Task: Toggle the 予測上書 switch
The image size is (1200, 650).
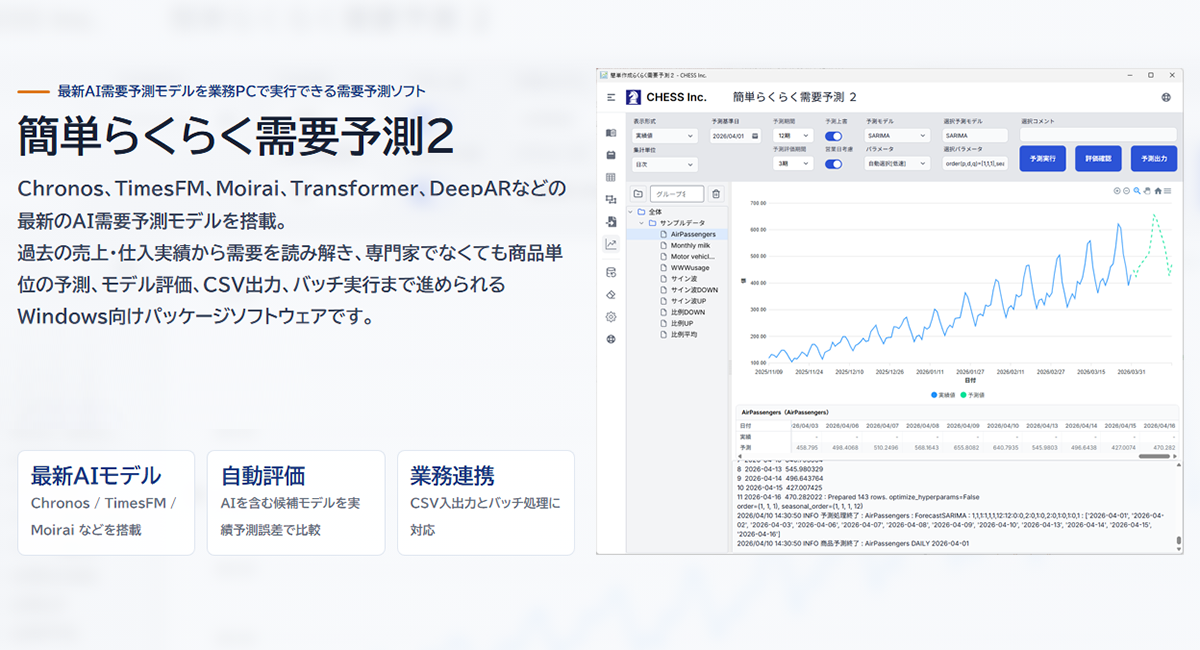Action: click(833, 136)
